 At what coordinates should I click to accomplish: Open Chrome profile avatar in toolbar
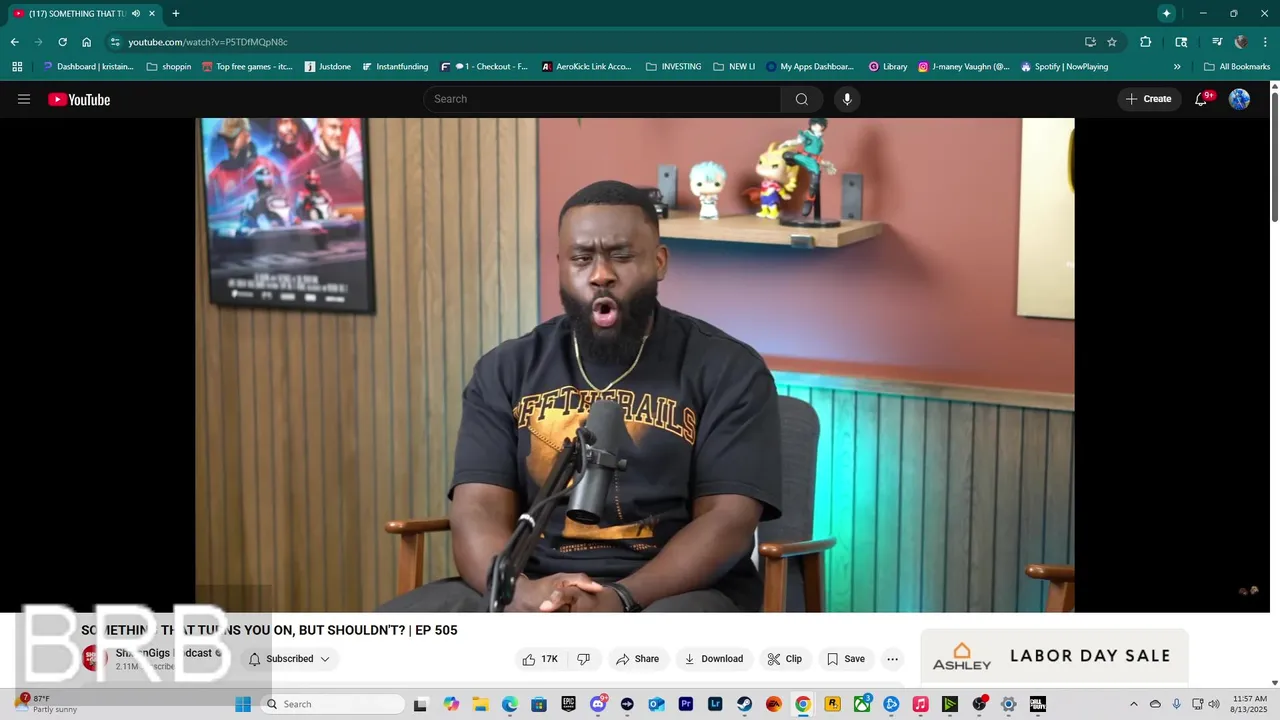tap(1241, 42)
